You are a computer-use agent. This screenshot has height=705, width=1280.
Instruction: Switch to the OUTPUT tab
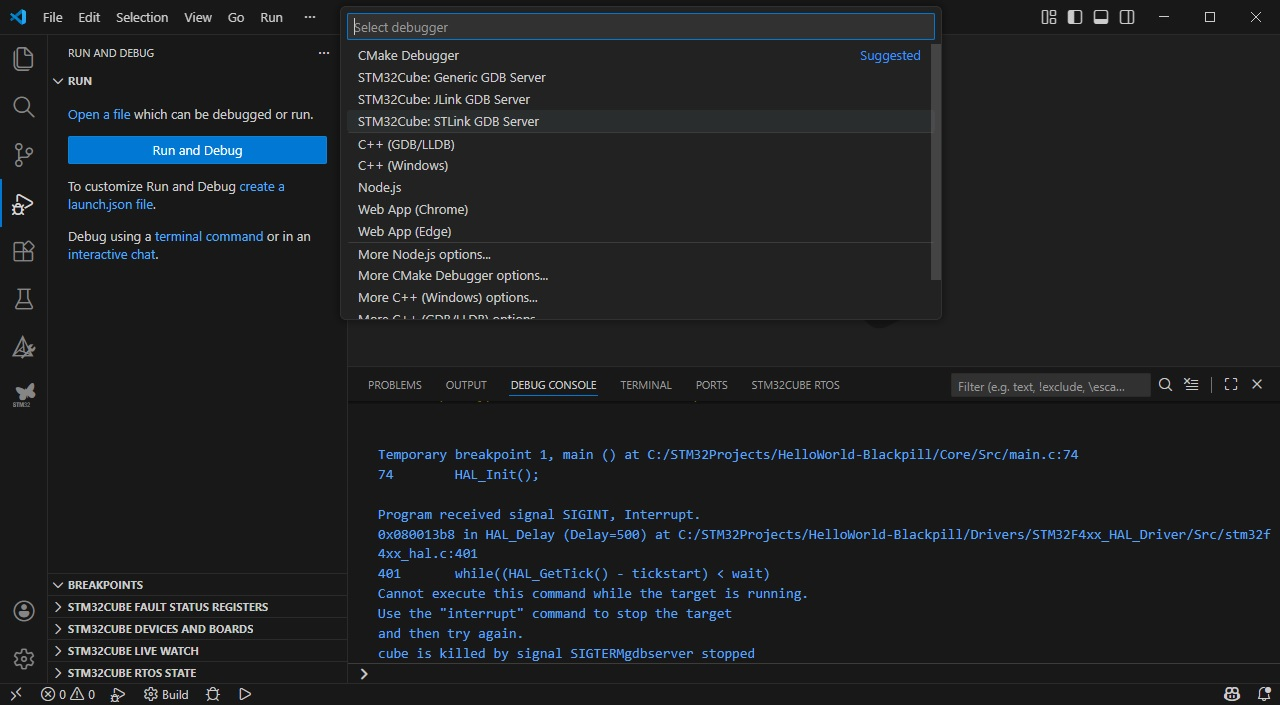pos(466,385)
